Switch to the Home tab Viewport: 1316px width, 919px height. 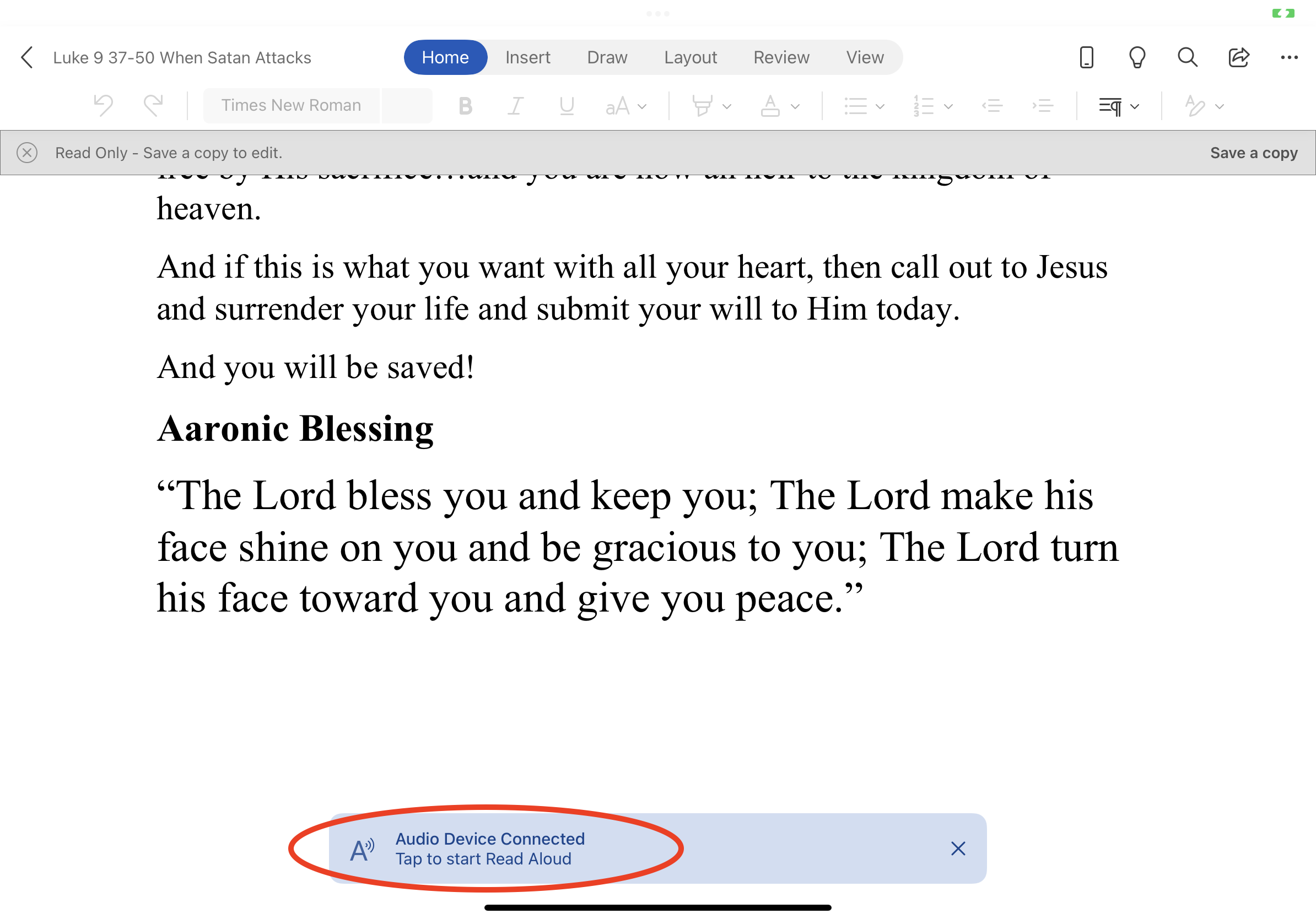point(445,57)
